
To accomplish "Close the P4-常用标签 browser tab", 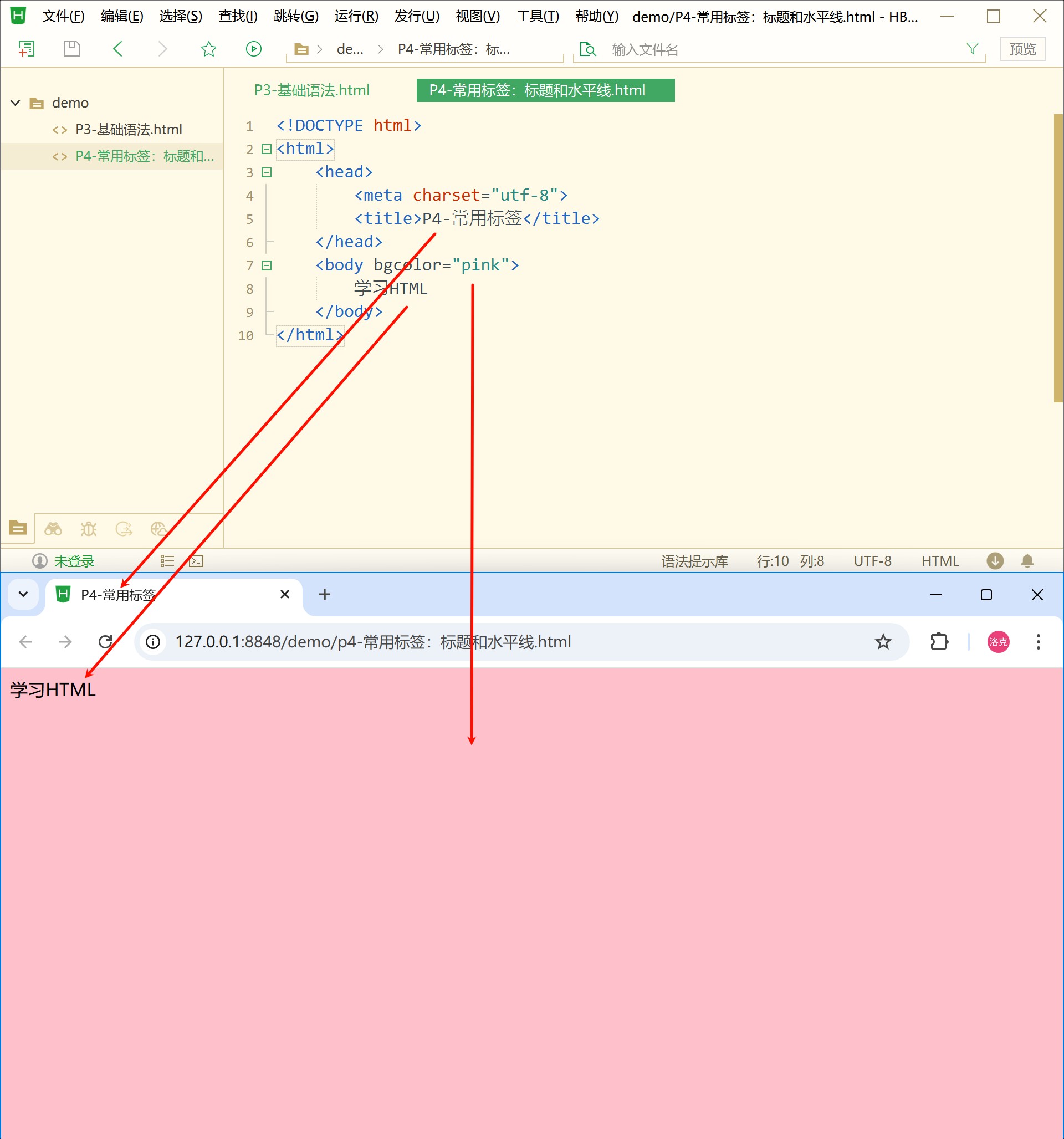I will click(x=285, y=594).
